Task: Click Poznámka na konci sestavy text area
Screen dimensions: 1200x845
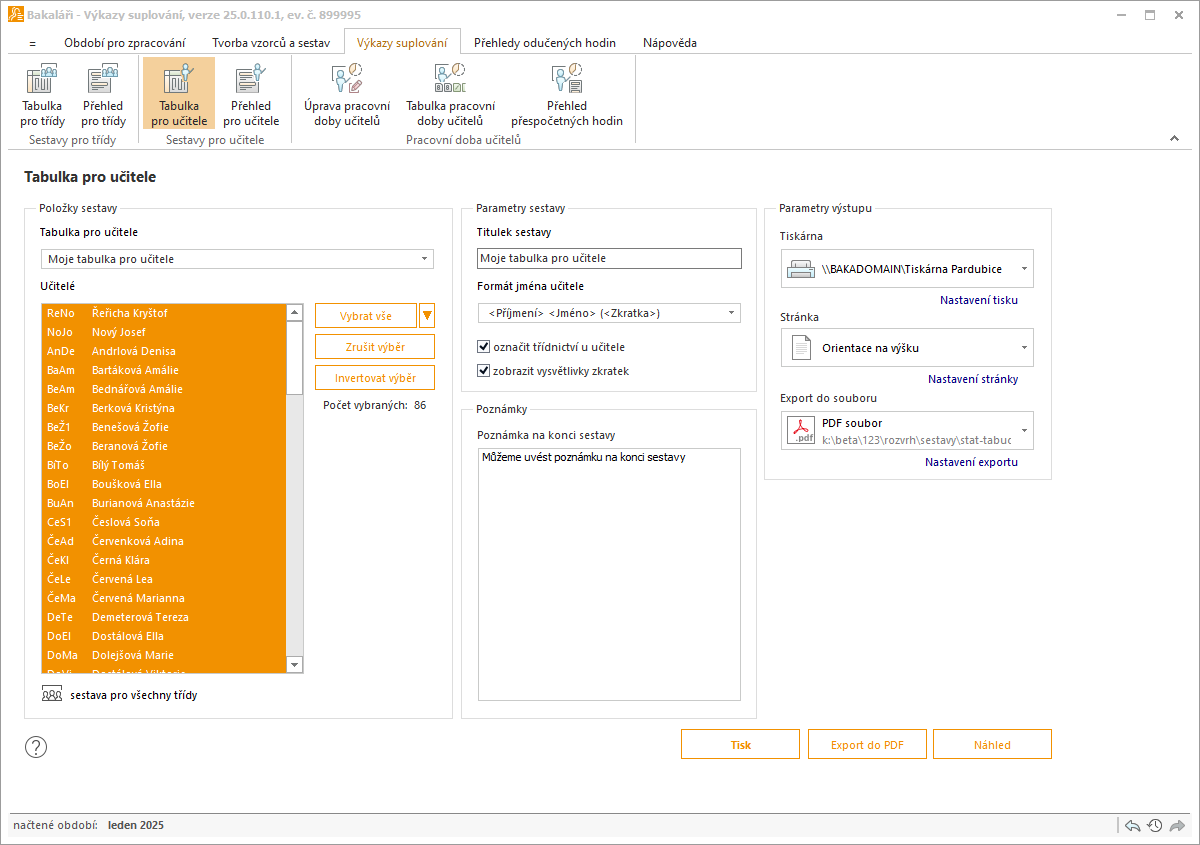Action: coord(609,574)
